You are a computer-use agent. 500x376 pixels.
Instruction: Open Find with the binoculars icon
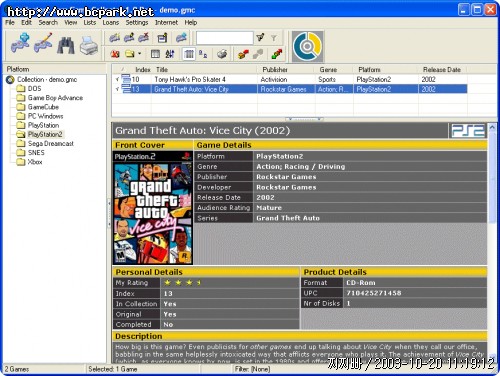tap(66, 45)
